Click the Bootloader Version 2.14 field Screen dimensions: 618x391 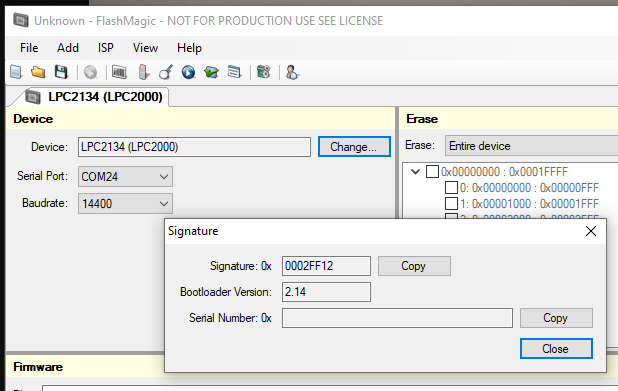tap(326, 292)
